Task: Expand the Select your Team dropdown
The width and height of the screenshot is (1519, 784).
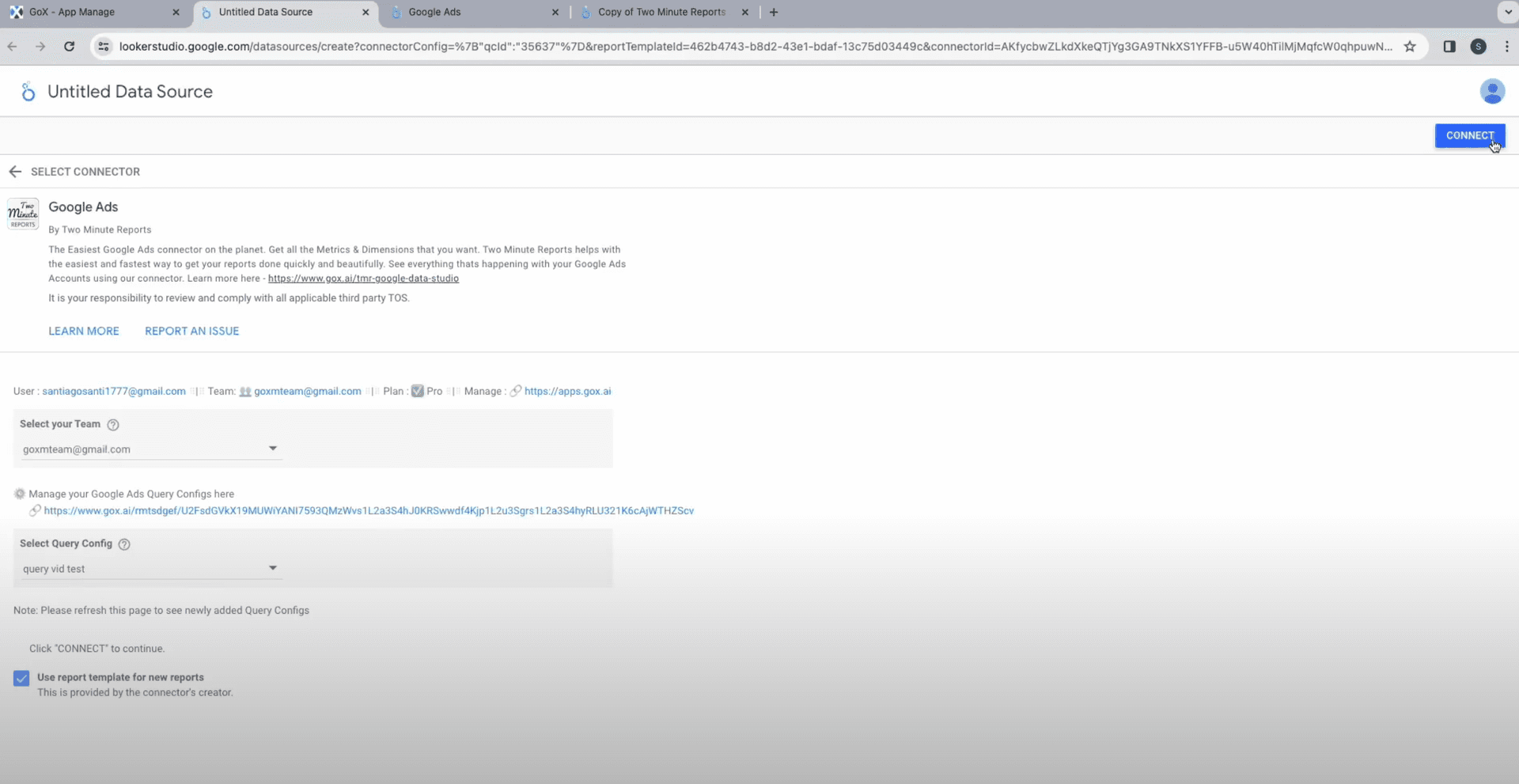Action: click(x=150, y=449)
